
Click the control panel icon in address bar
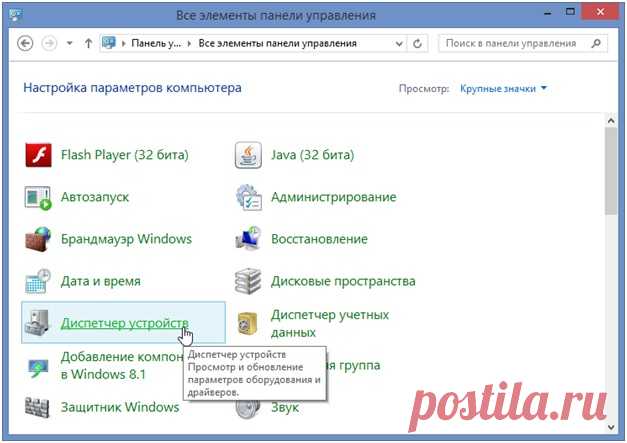pyautogui.click(x=108, y=43)
